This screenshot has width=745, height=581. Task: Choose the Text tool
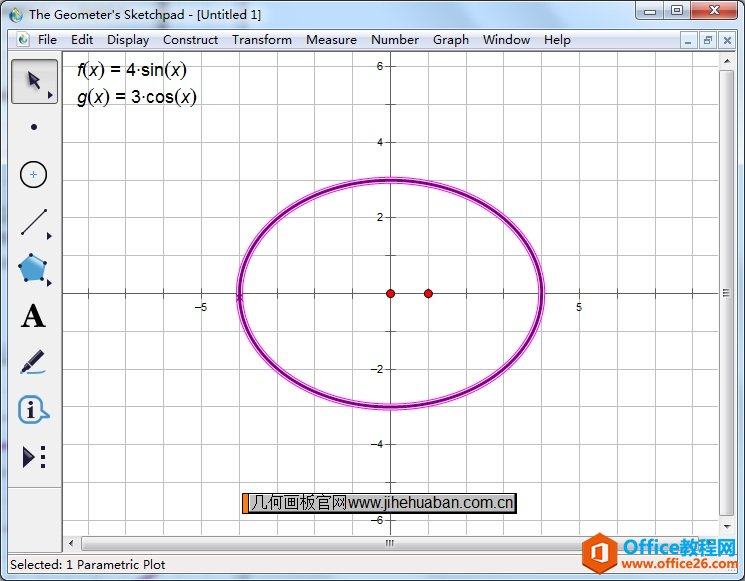(x=34, y=316)
